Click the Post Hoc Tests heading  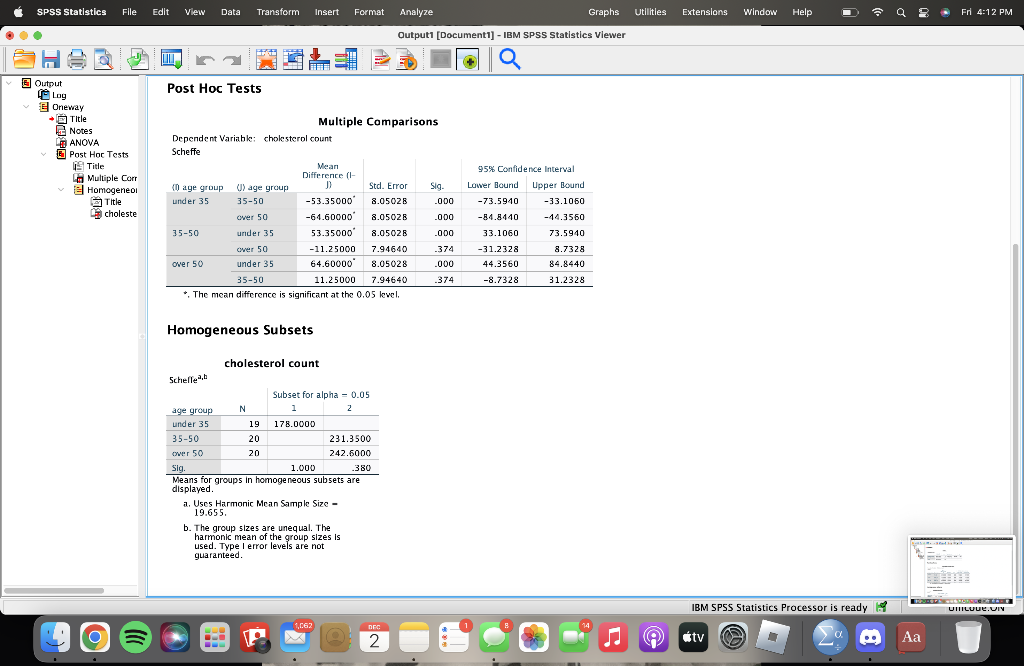click(214, 88)
